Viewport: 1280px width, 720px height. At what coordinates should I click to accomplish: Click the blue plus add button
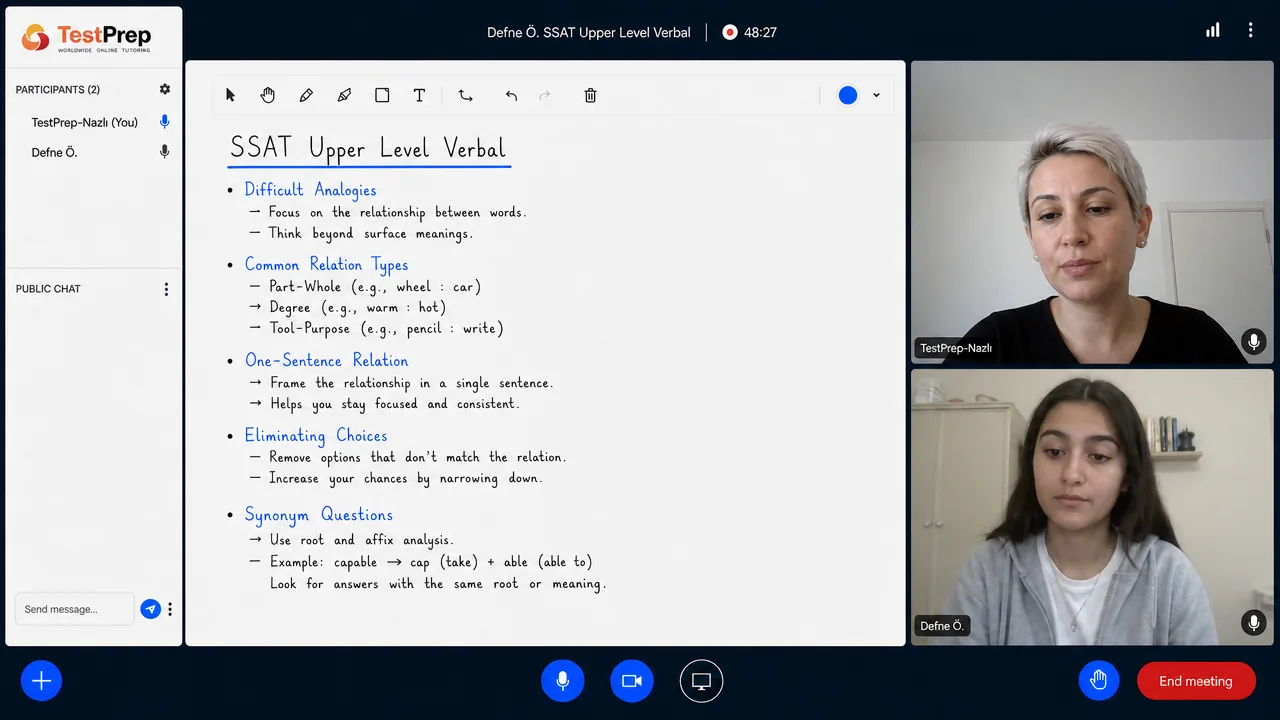click(41, 681)
